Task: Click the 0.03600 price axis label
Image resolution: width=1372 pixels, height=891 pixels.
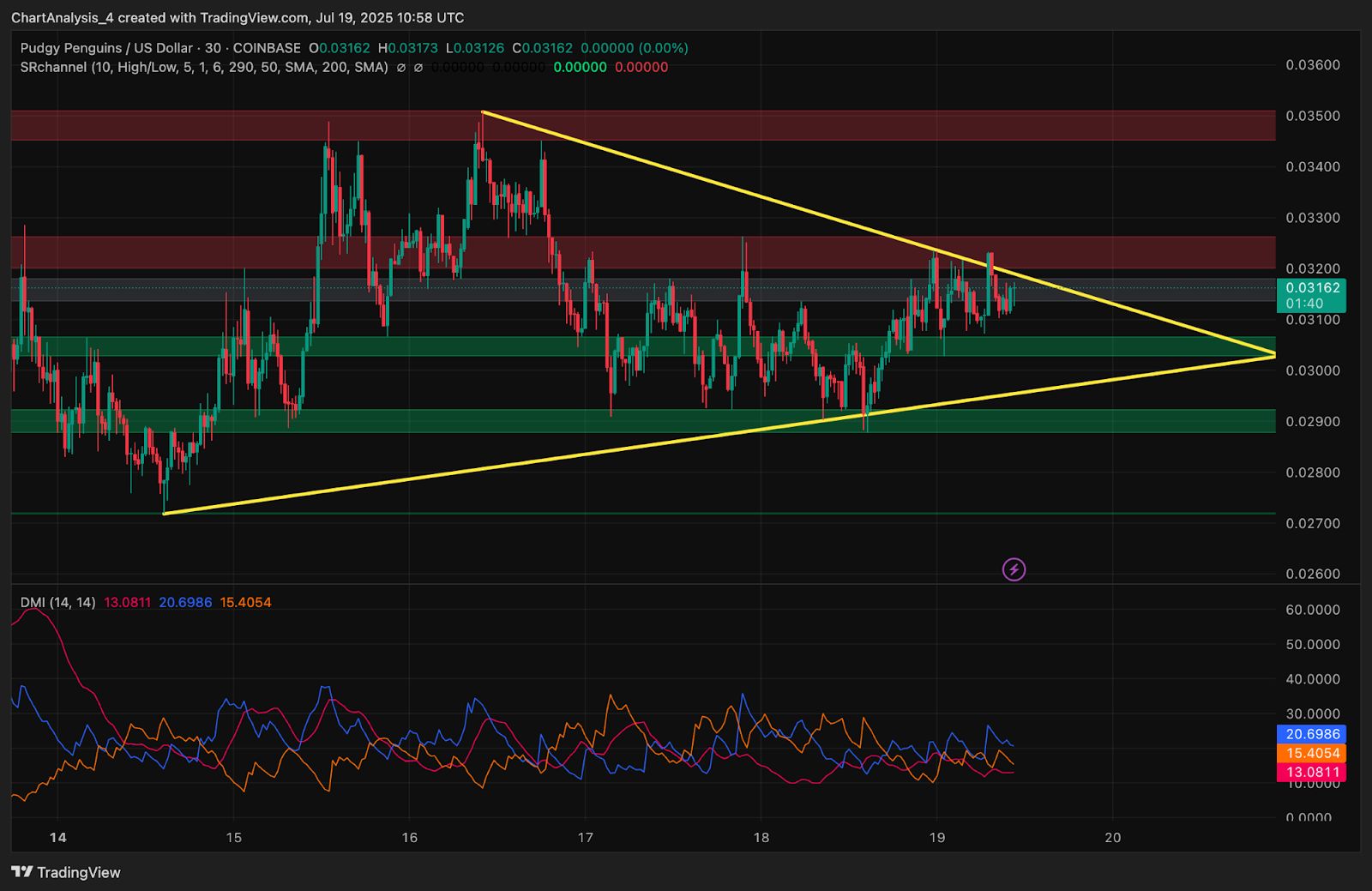Action: pyautogui.click(x=1313, y=65)
